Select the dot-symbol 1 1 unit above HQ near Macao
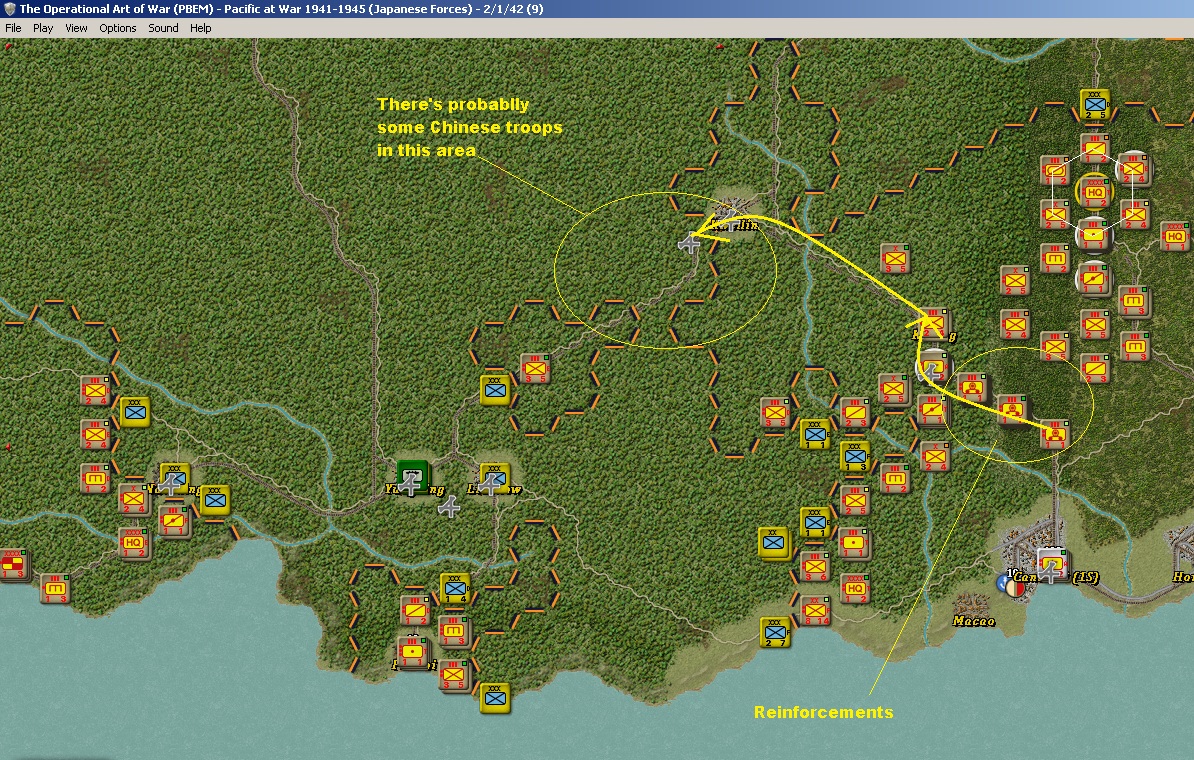This screenshot has height=760, width=1194. point(854,544)
